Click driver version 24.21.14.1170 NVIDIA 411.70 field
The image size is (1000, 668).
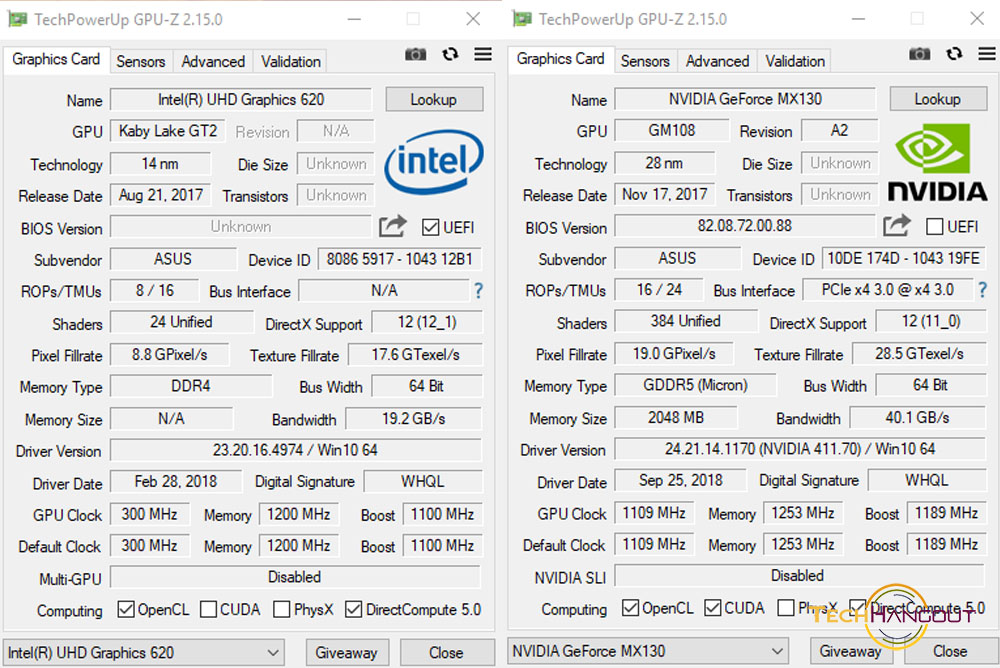[800, 449]
